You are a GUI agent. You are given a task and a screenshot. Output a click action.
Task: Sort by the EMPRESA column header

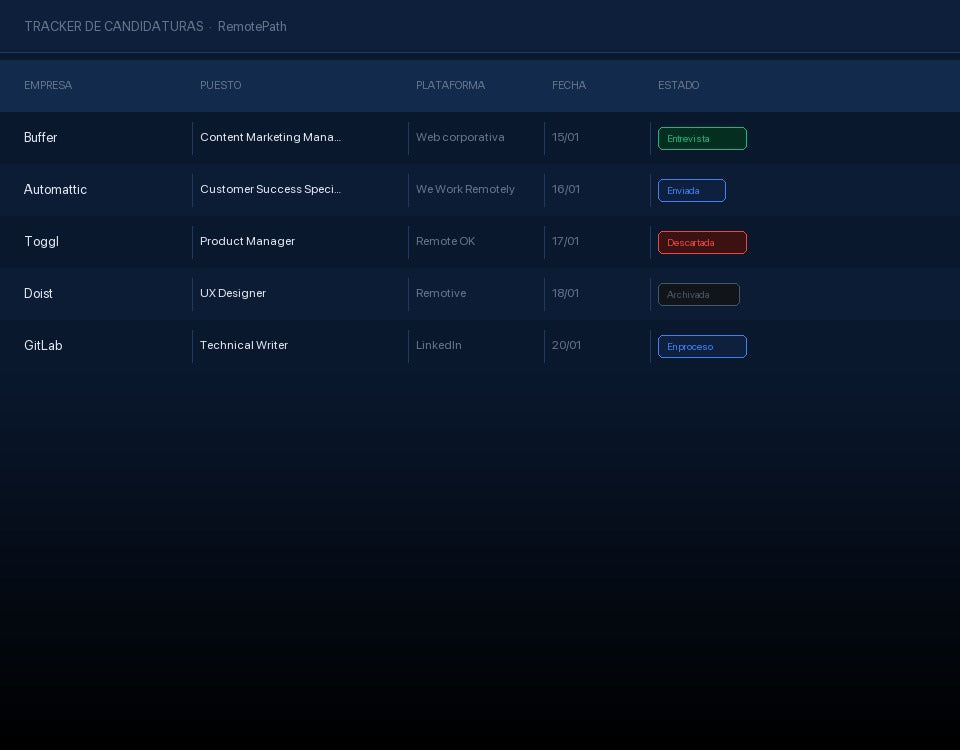[x=48, y=85]
